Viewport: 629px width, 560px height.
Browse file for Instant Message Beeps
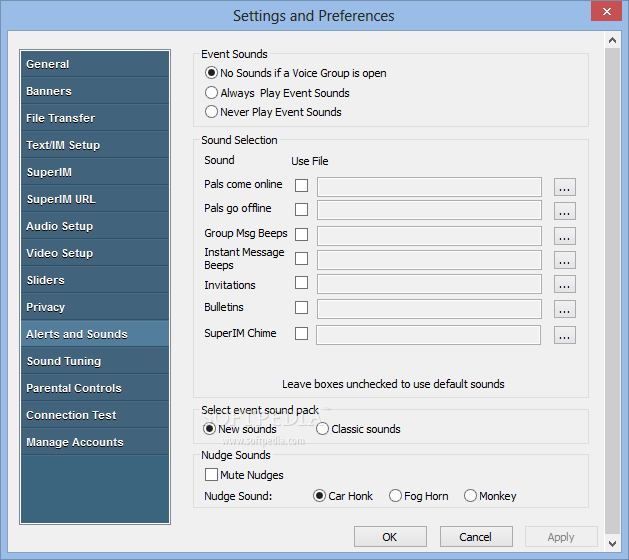coord(564,260)
